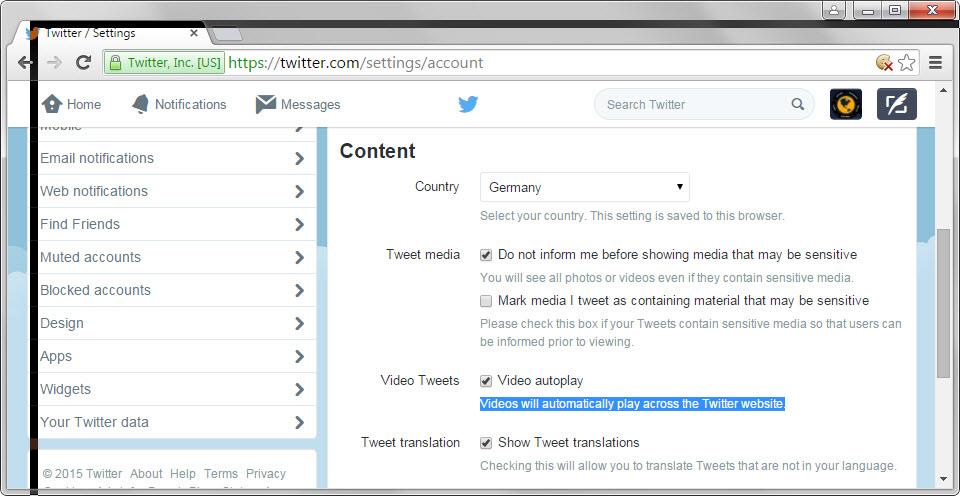
Task: Toggle 'Do not inform me' sensitive media checkbox
Action: click(486, 255)
